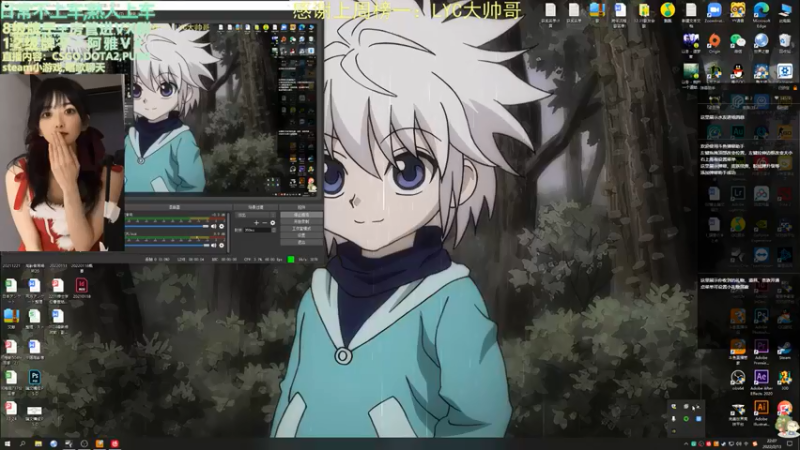Click OBS Studio Mode button
Viewport: 800px width, 450px height.
point(301,229)
